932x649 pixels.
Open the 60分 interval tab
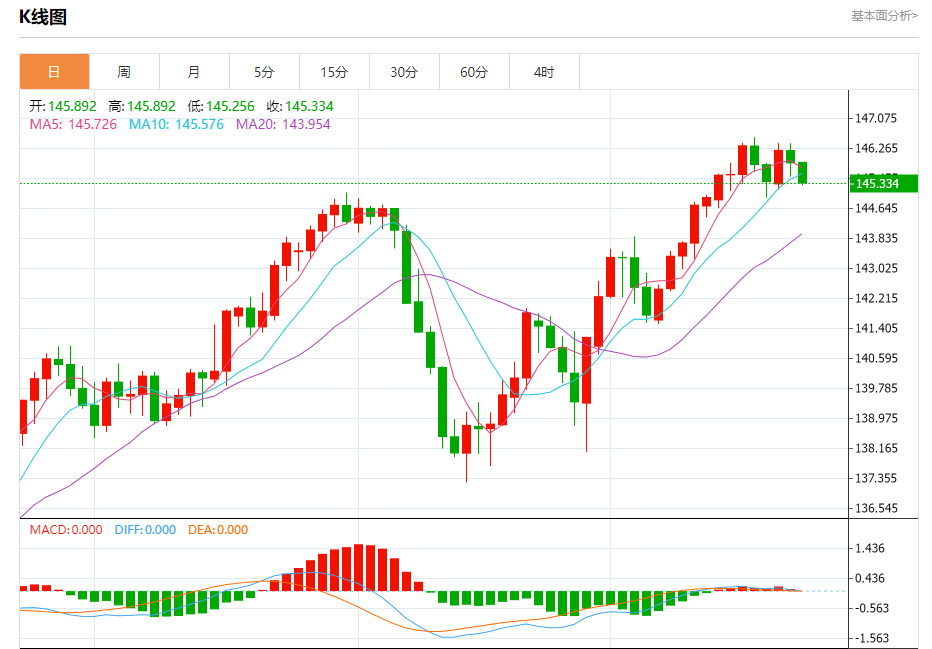click(474, 72)
